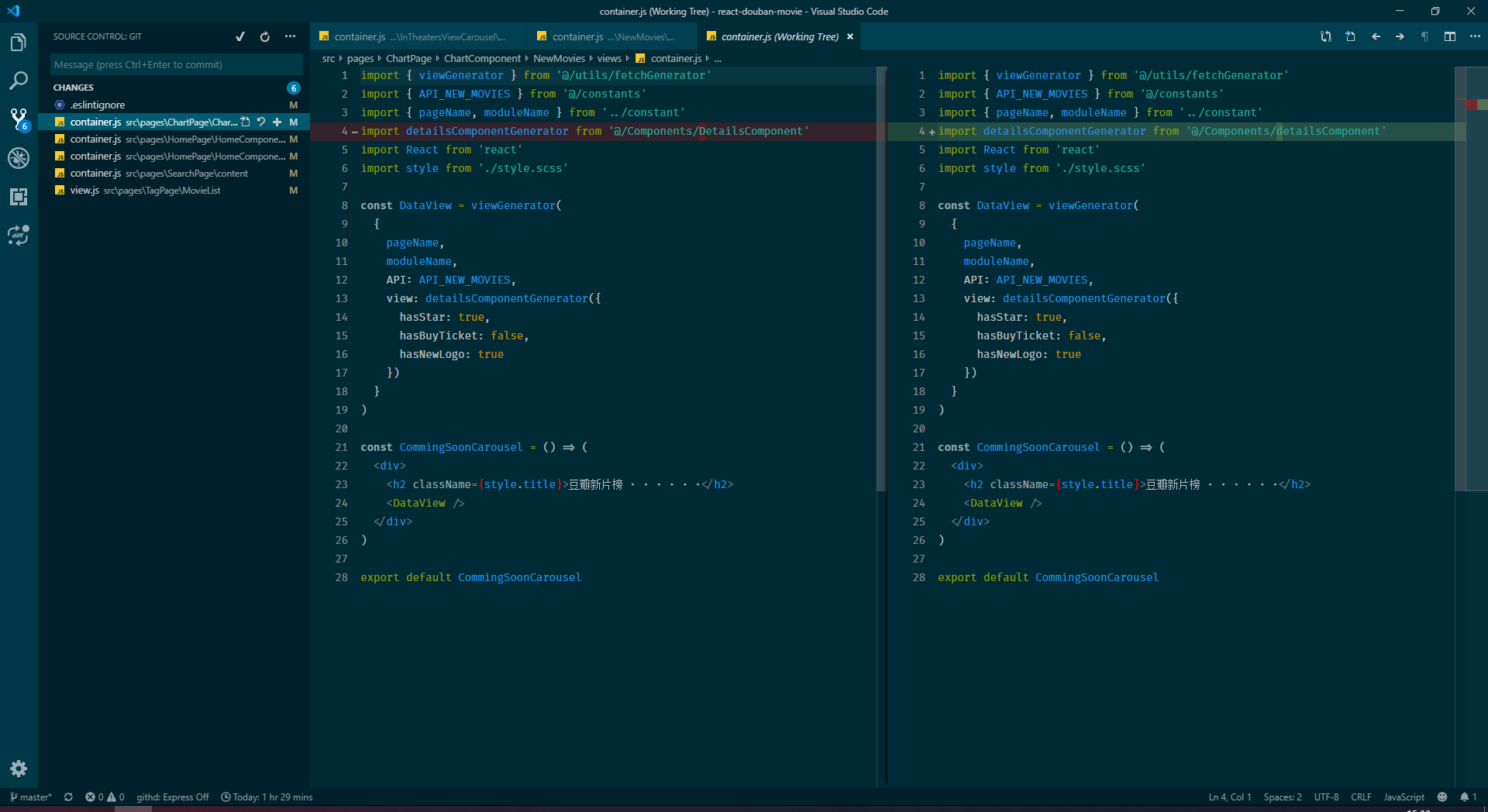Click 'ChartPage' in the breadcrumb
The height and width of the screenshot is (812, 1488).
(408, 58)
